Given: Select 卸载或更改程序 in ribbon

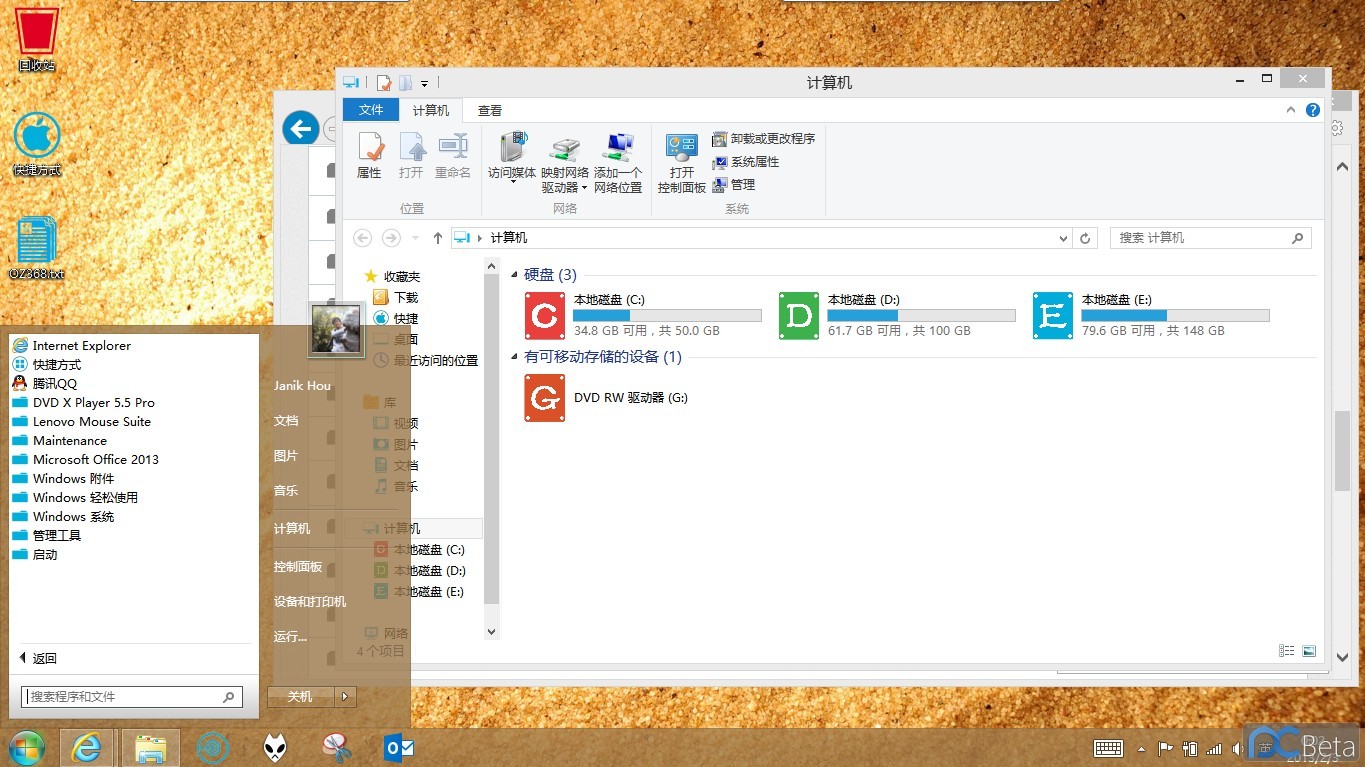Looking at the screenshot, I should click(x=764, y=139).
